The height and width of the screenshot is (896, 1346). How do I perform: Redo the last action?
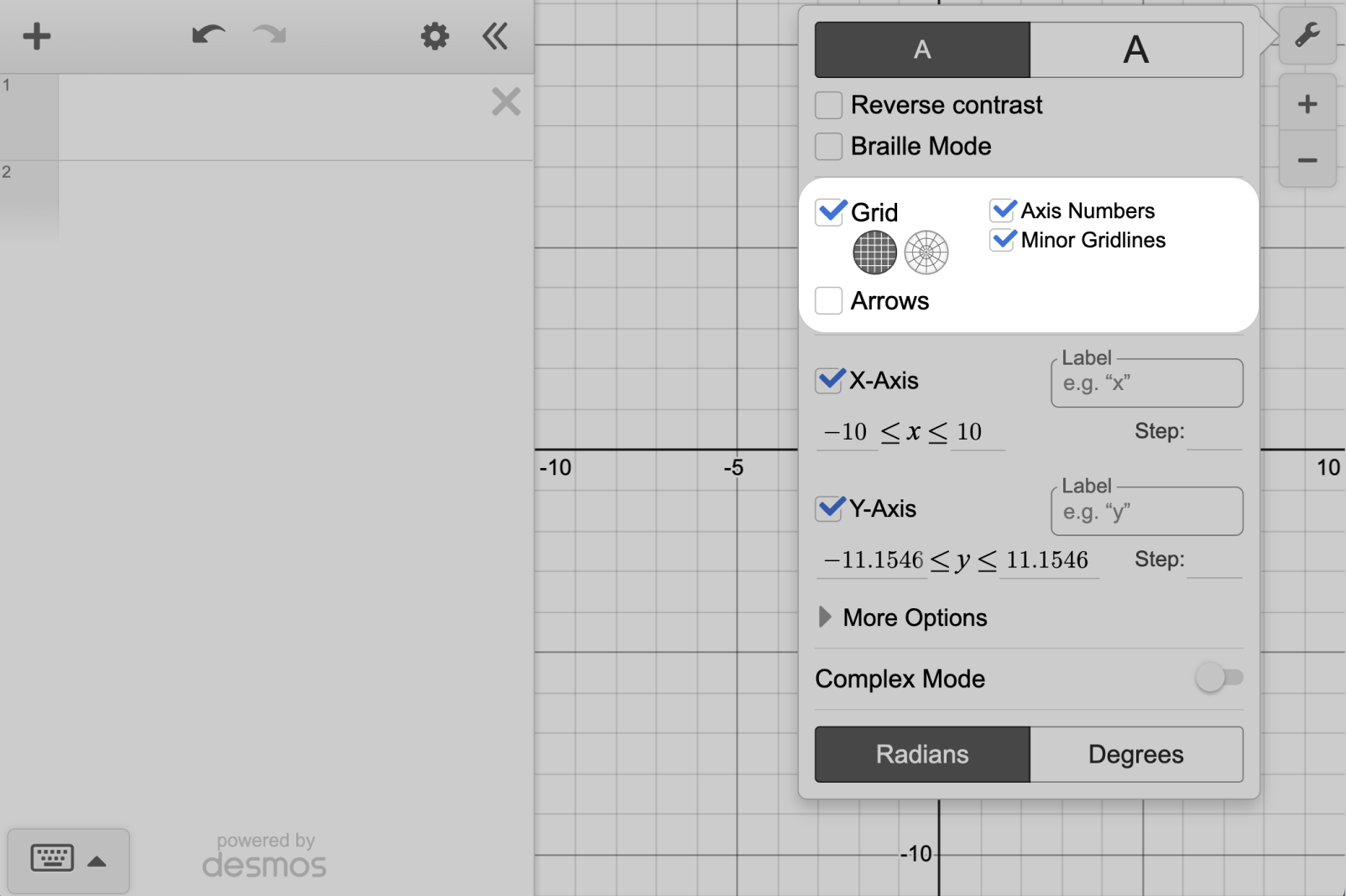[269, 35]
